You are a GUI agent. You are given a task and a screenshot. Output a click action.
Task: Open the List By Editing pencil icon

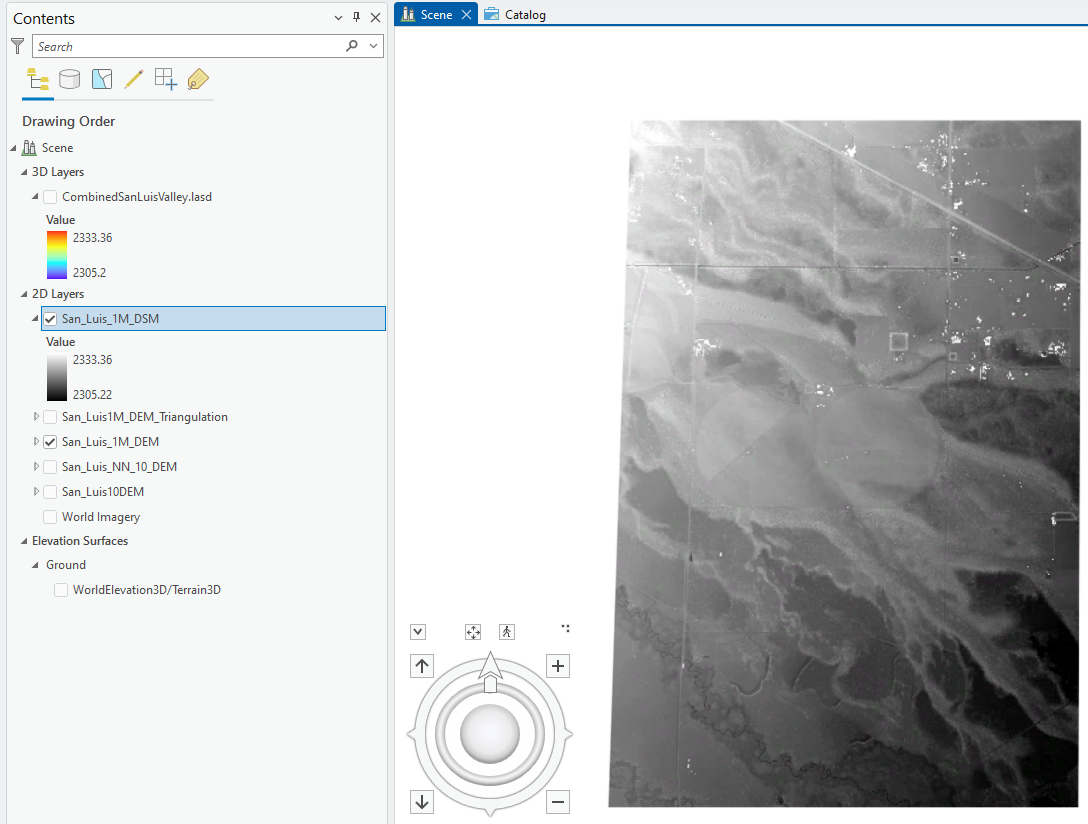click(133, 79)
